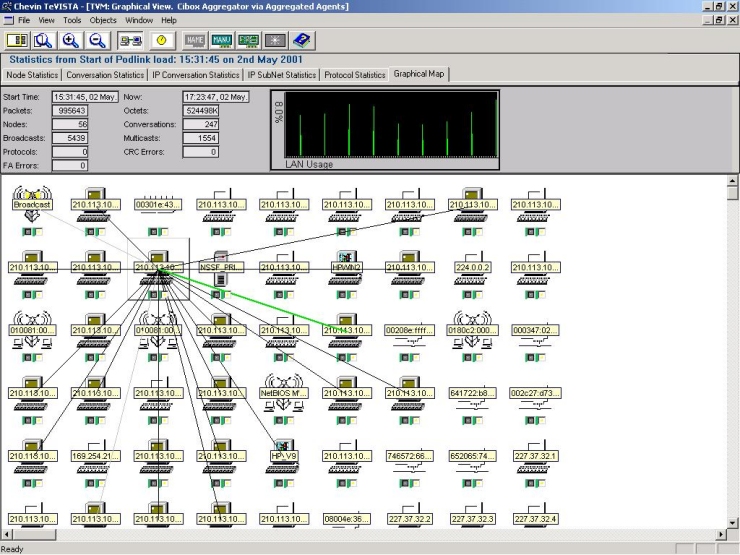This screenshot has height=555, width=740.
Task: Click the horizontal scrollbar right arrow
Action: pos(721,534)
